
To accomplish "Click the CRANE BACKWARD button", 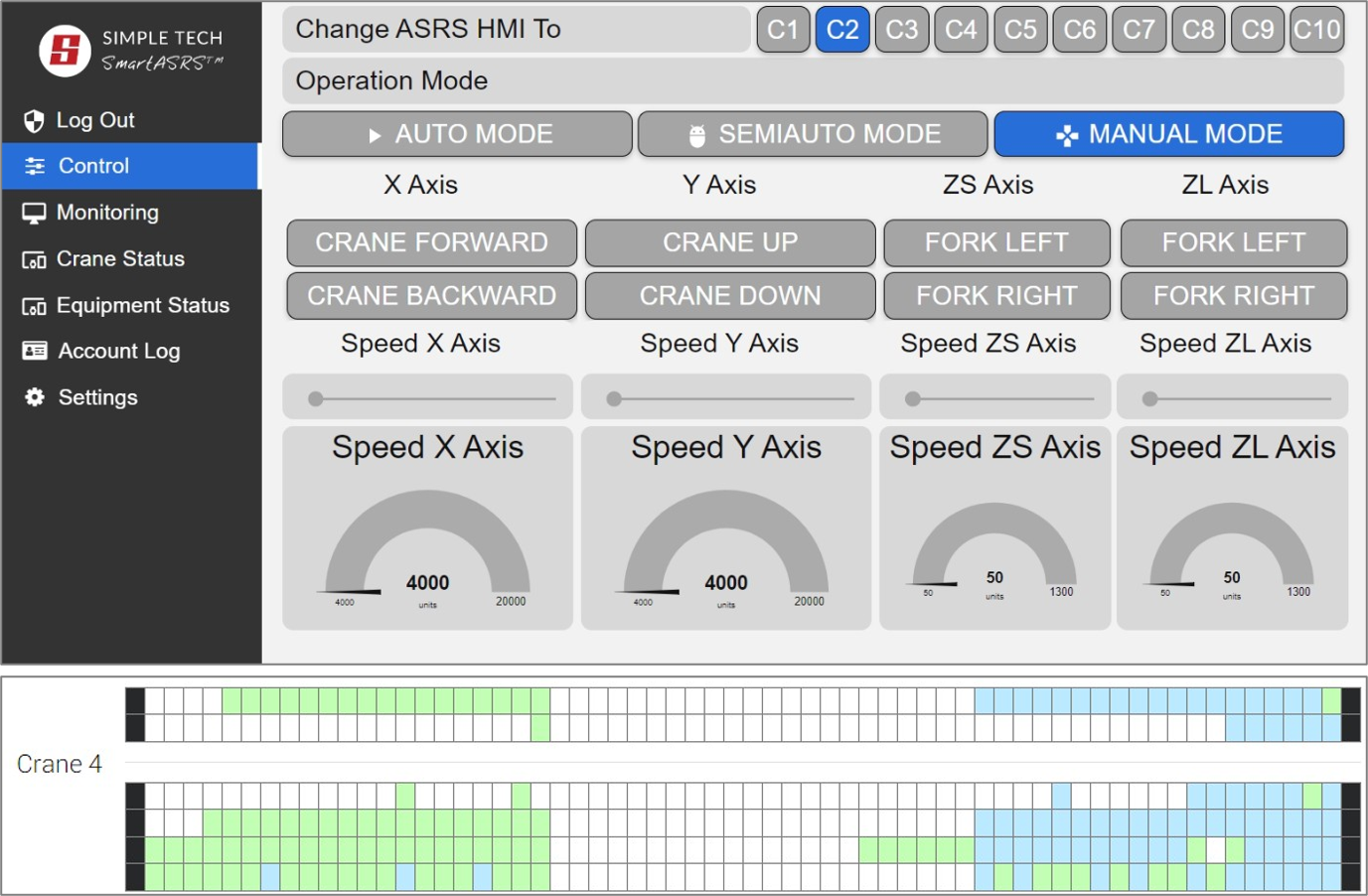I will (x=432, y=296).
